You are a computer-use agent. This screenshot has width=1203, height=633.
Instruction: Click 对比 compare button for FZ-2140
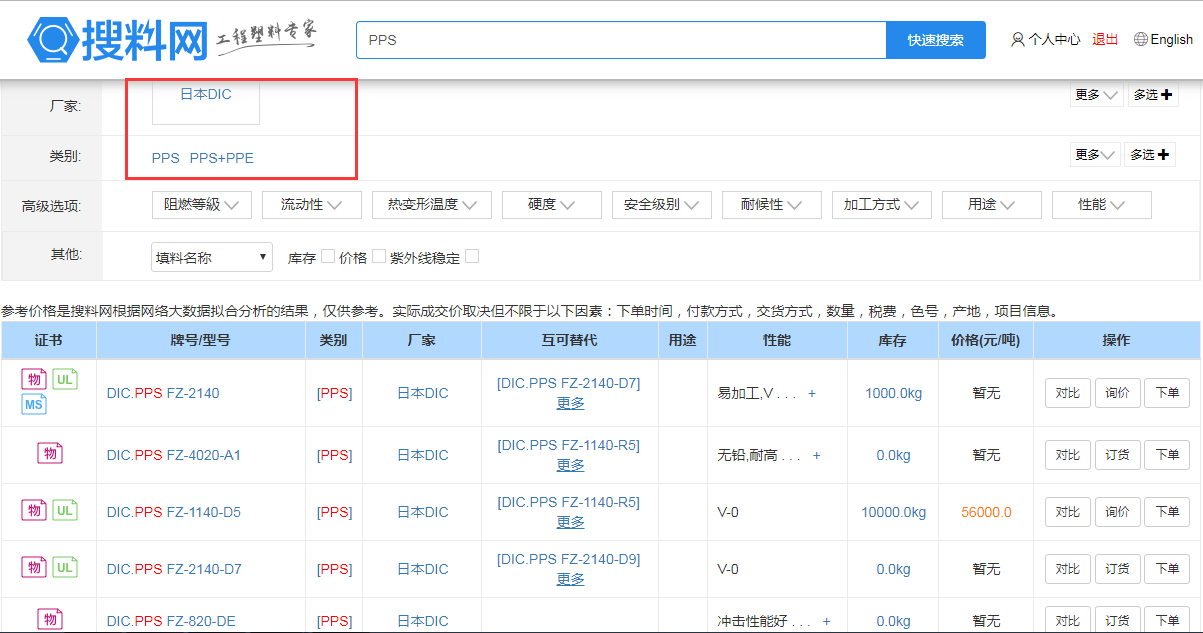click(1067, 393)
